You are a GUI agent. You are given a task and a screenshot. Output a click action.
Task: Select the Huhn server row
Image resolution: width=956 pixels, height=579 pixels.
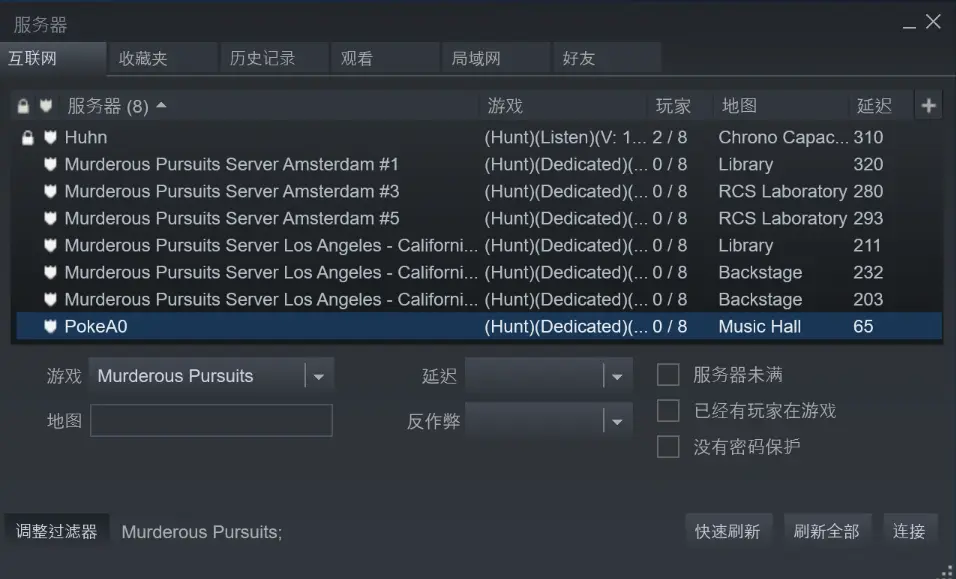tap(479, 137)
